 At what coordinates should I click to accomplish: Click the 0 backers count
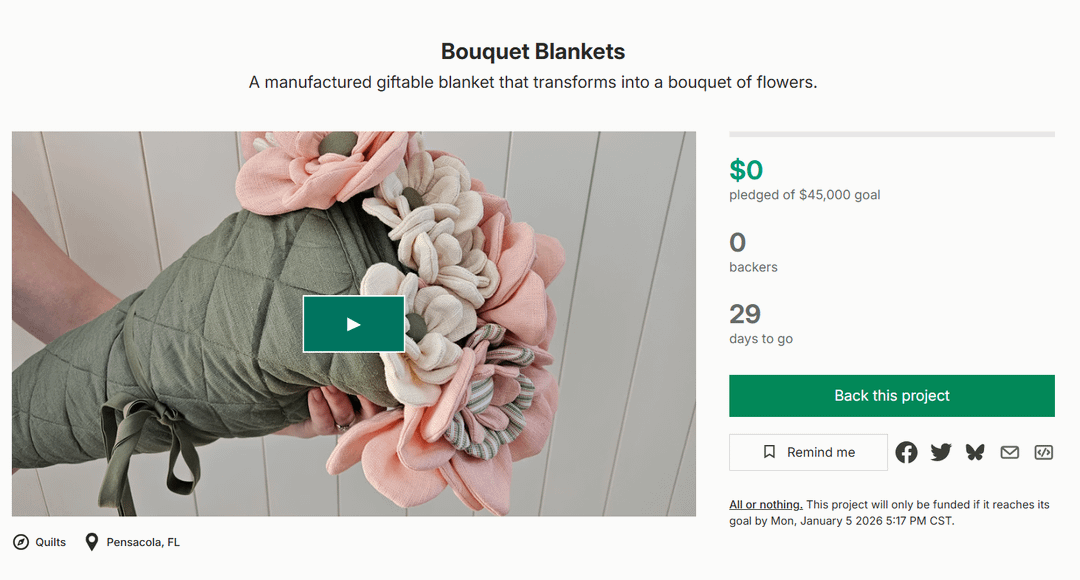738,243
